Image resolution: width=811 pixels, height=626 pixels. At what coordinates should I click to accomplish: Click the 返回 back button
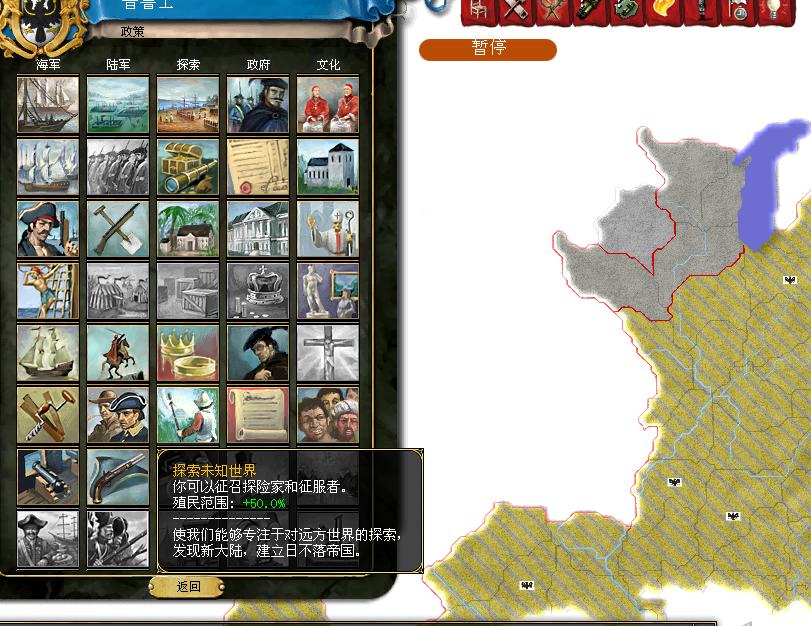pos(188,587)
